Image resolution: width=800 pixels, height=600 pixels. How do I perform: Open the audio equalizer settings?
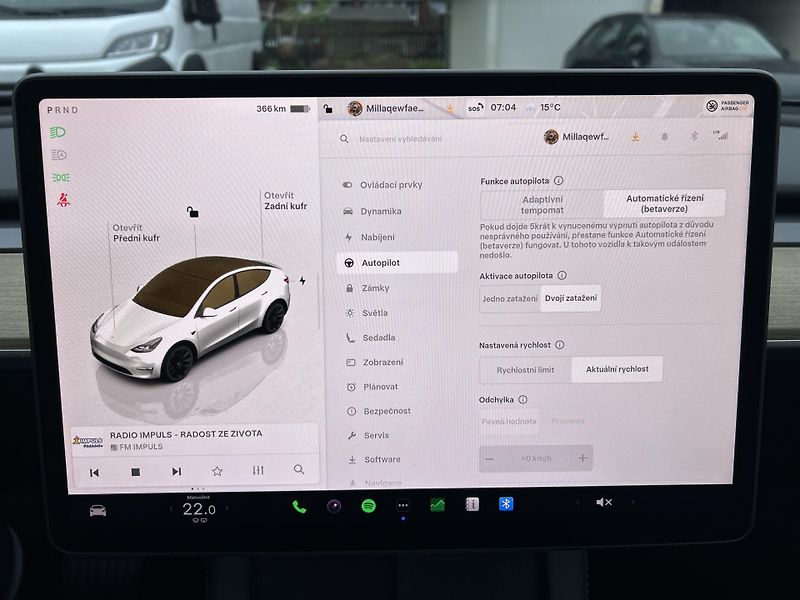click(258, 470)
